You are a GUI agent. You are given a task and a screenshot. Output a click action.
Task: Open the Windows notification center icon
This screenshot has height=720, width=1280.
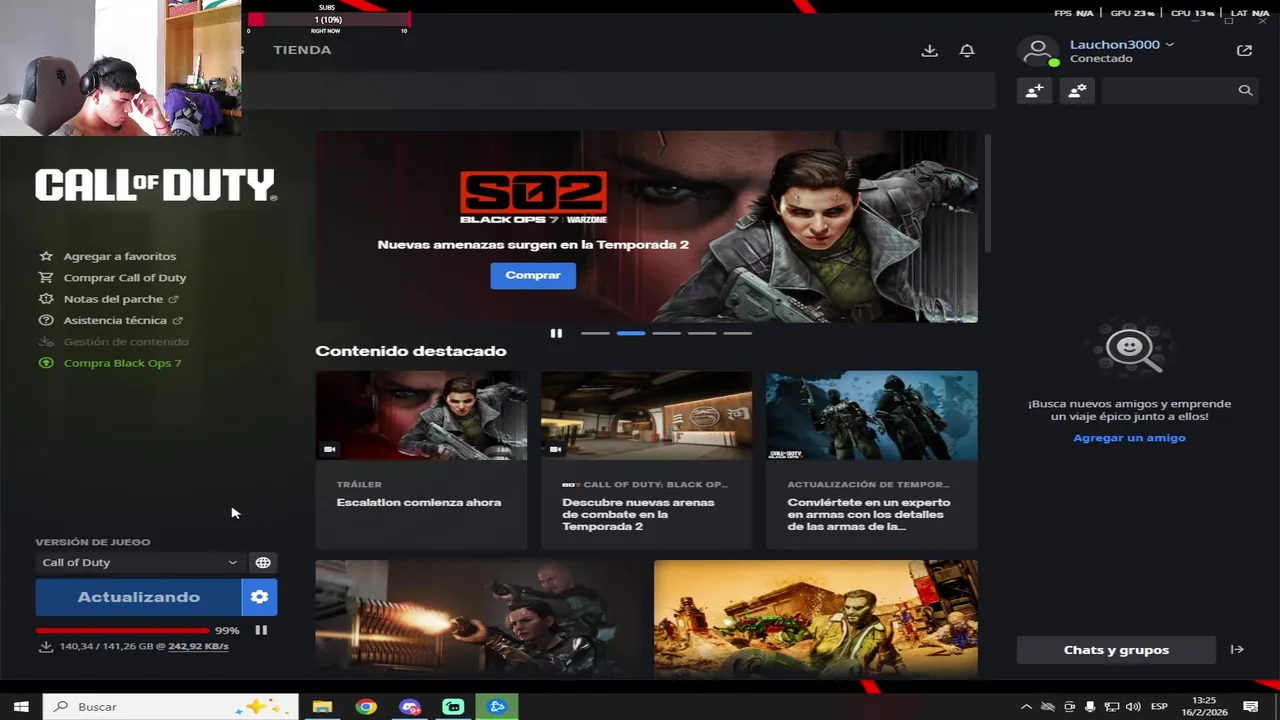1251,707
